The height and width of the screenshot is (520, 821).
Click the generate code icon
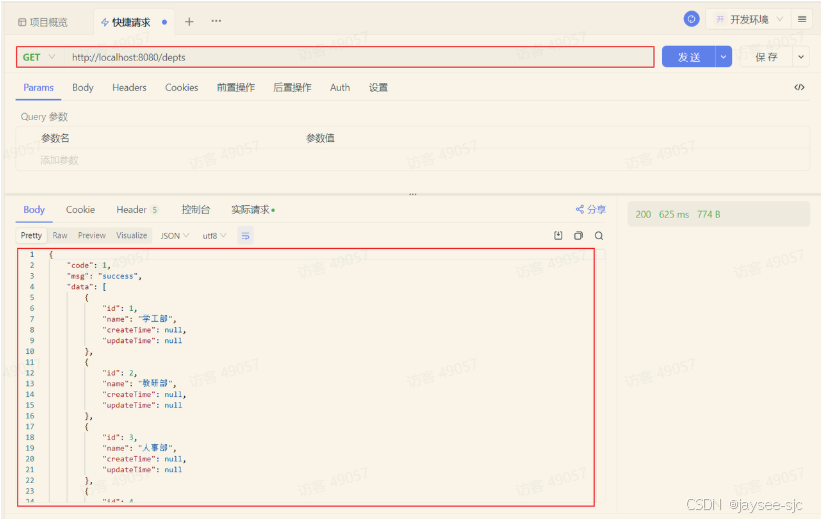tap(799, 87)
